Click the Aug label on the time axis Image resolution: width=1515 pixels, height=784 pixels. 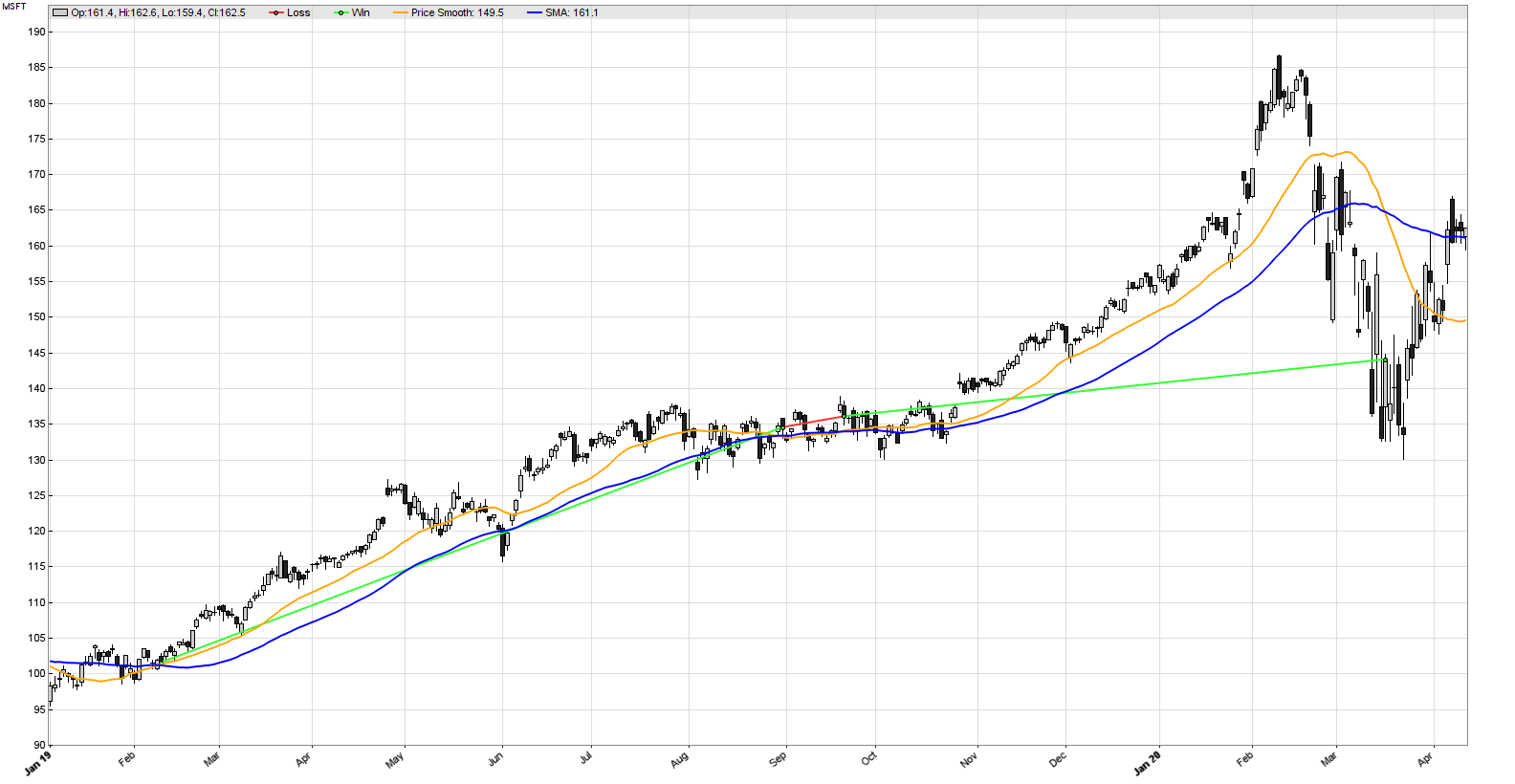point(679,759)
